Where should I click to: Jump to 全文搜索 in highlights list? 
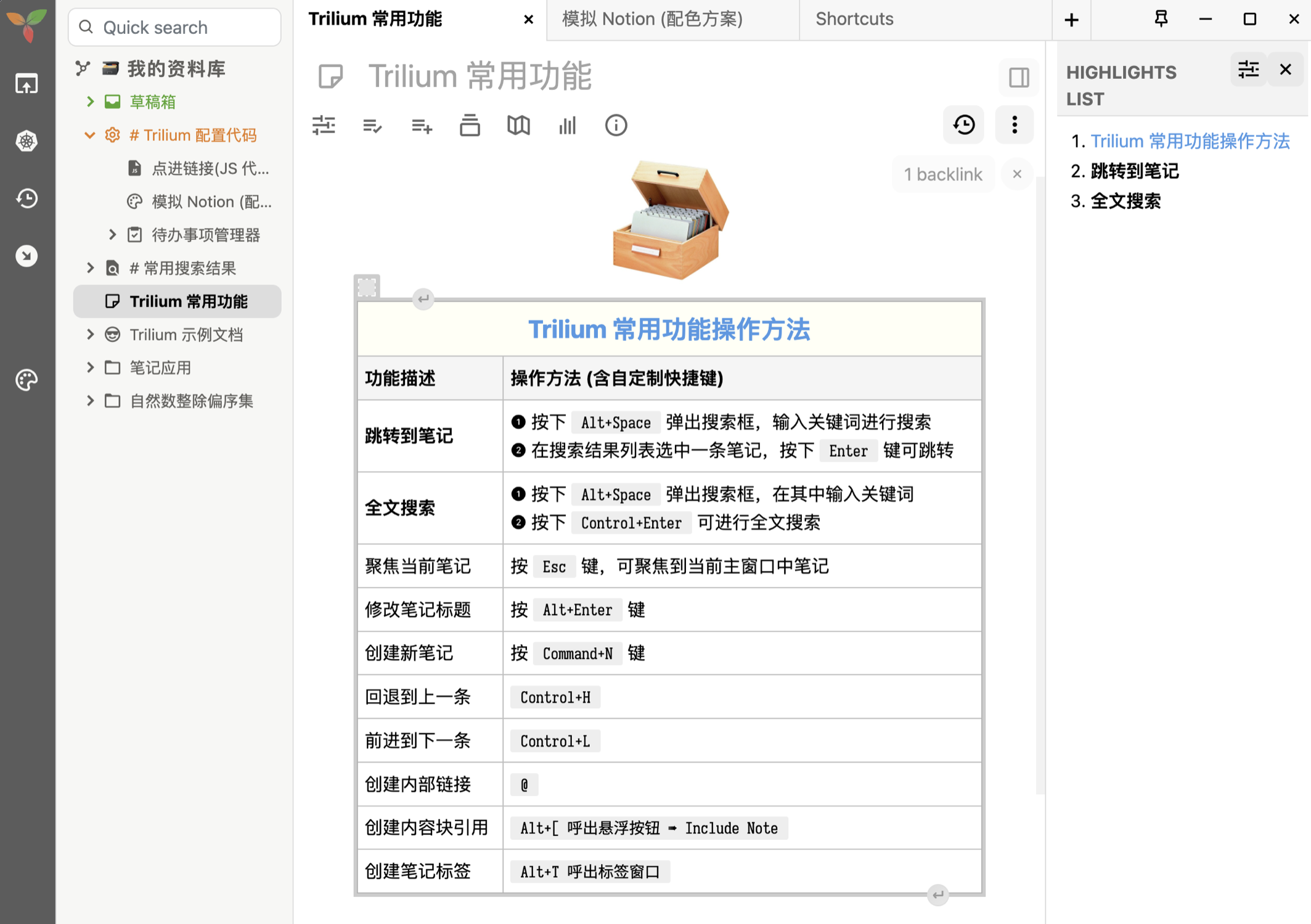tap(1125, 201)
